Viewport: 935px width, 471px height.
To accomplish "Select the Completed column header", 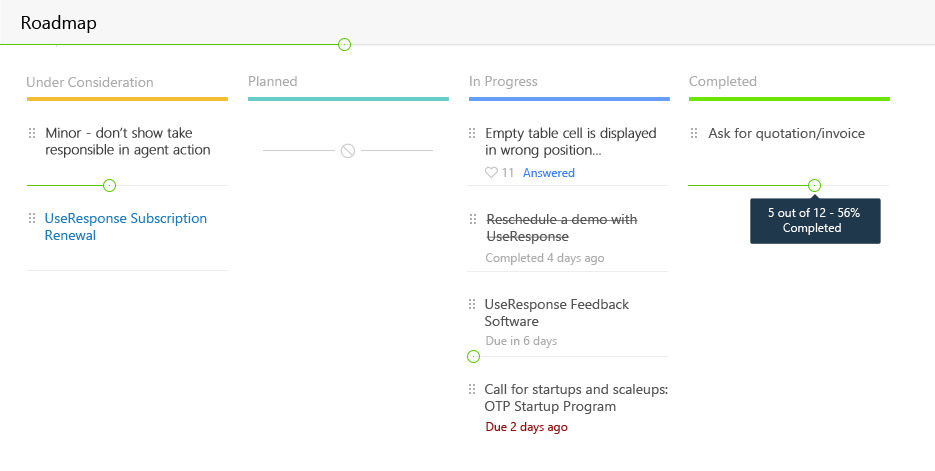I will click(x=723, y=82).
